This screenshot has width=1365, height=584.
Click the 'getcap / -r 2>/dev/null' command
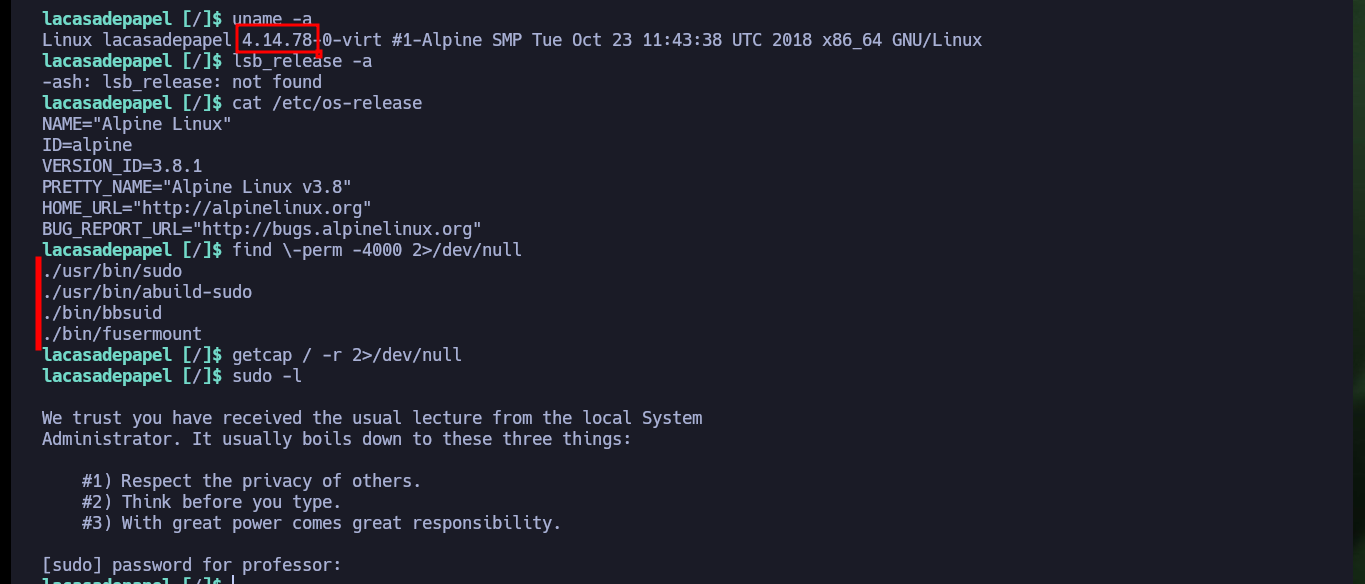347,355
